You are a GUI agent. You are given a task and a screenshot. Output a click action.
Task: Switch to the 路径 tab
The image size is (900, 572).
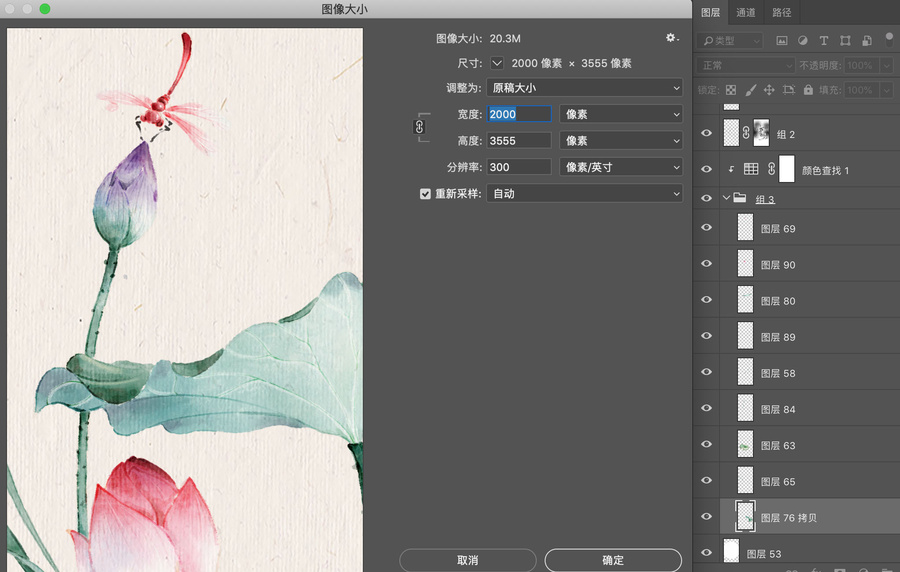coord(781,12)
